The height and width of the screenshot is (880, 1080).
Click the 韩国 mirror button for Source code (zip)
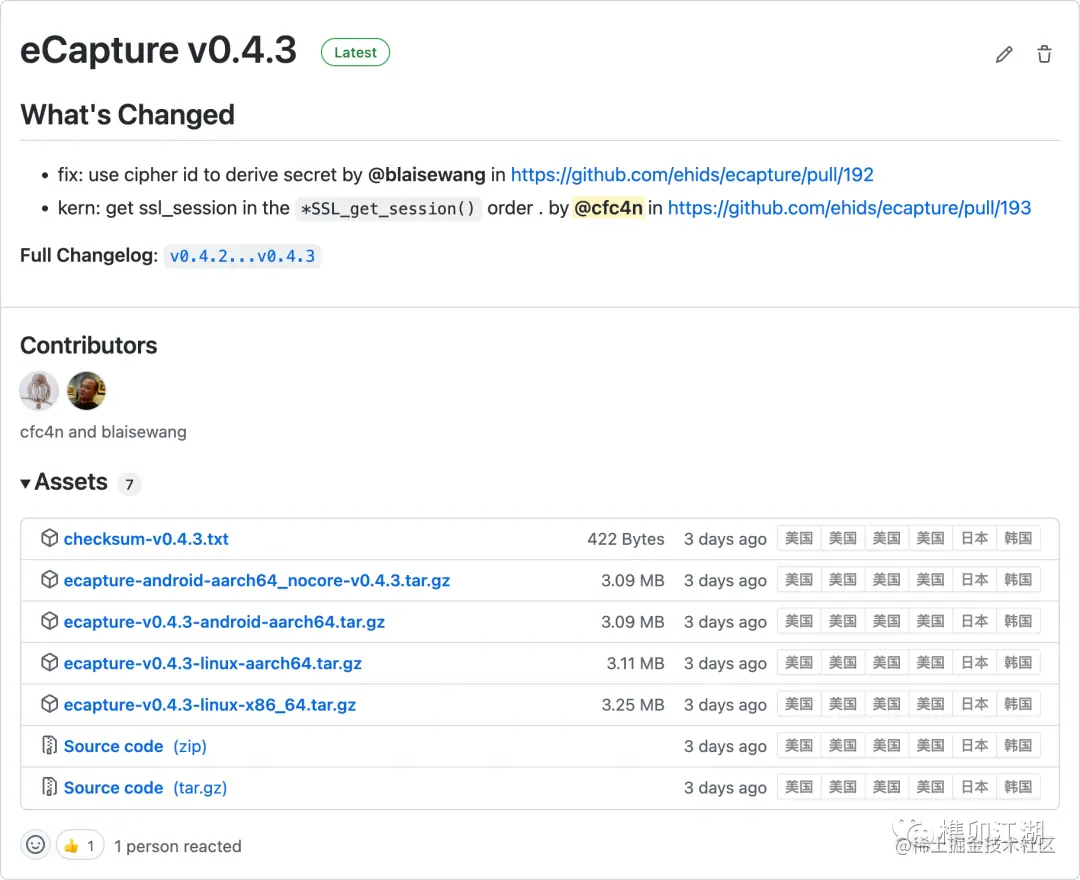pyautogui.click(x=1018, y=746)
